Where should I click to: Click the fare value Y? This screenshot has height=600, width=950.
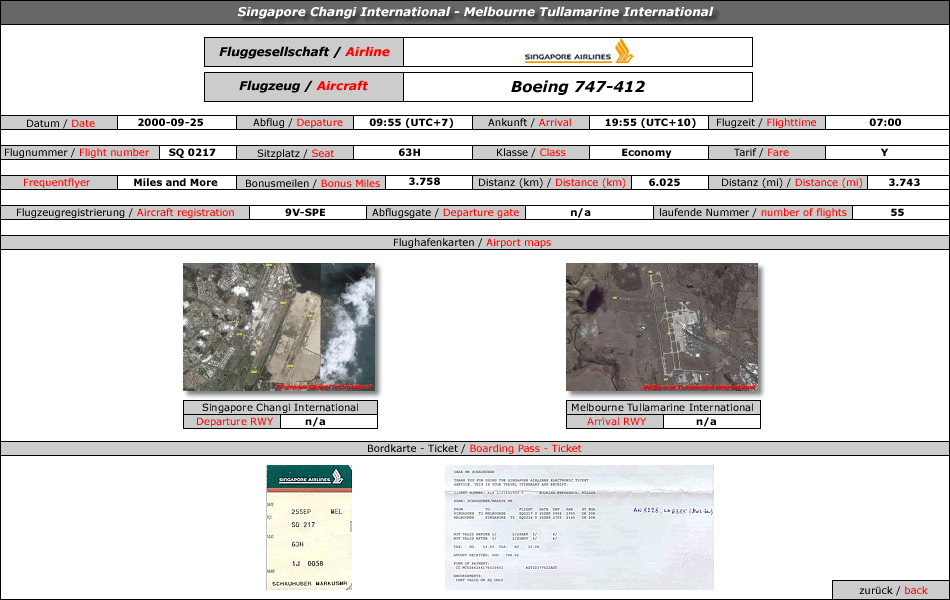[885, 153]
